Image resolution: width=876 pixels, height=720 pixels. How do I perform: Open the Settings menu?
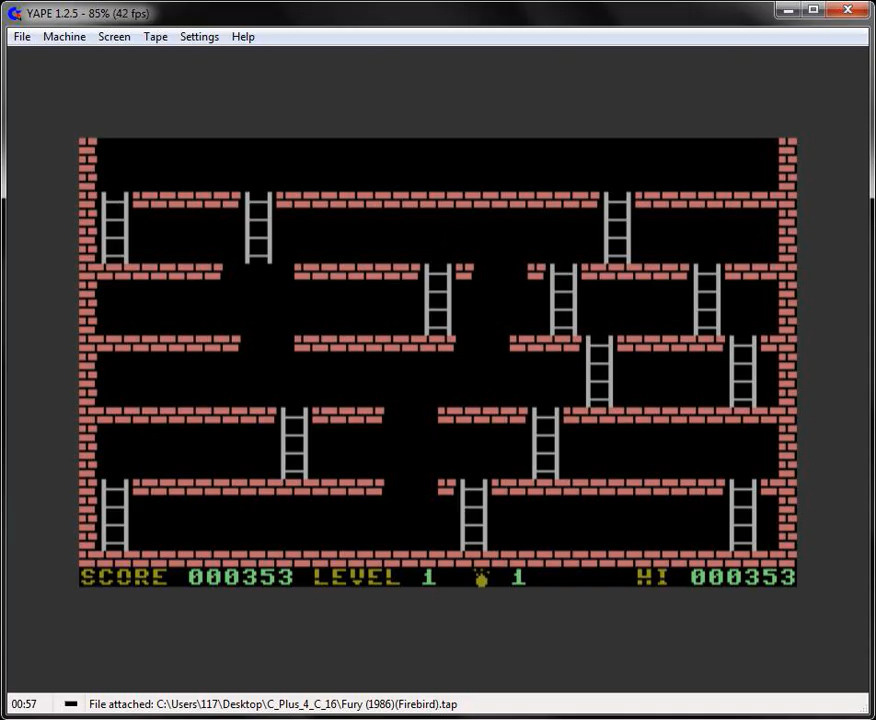199,37
